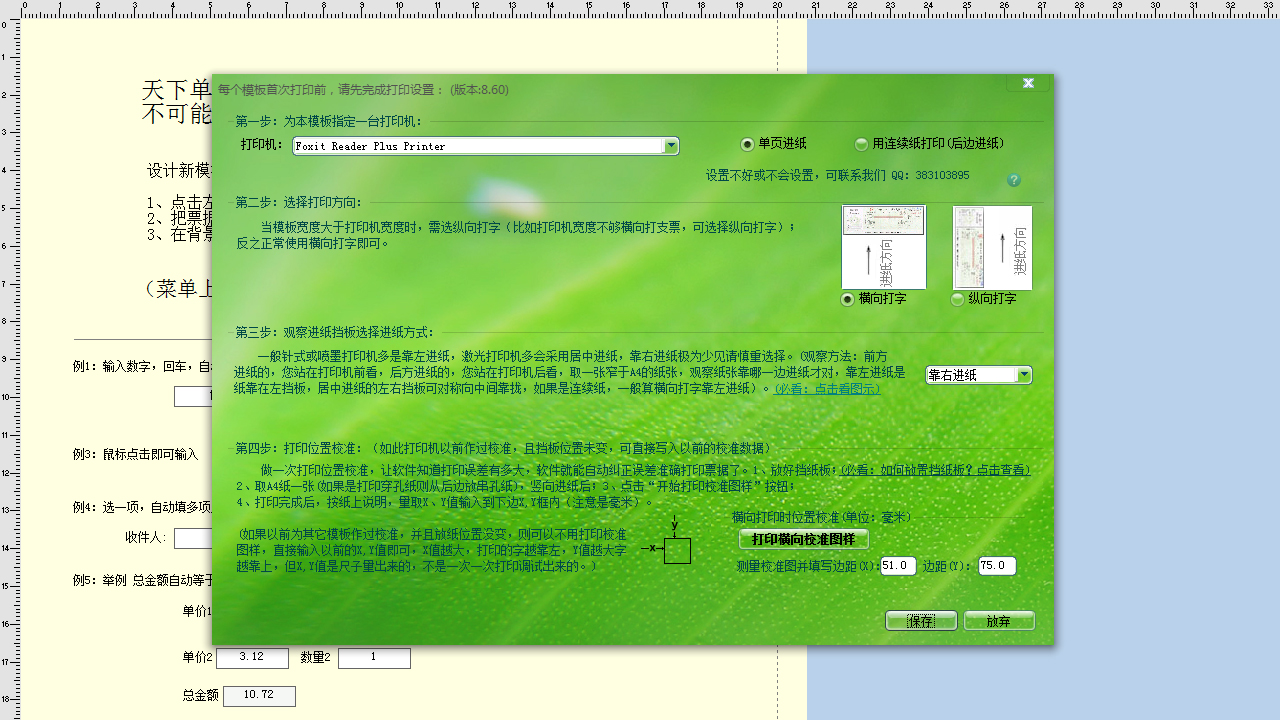Expand the 靠右进纸 feed mode dropdown
1280x720 pixels.
(1024, 375)
